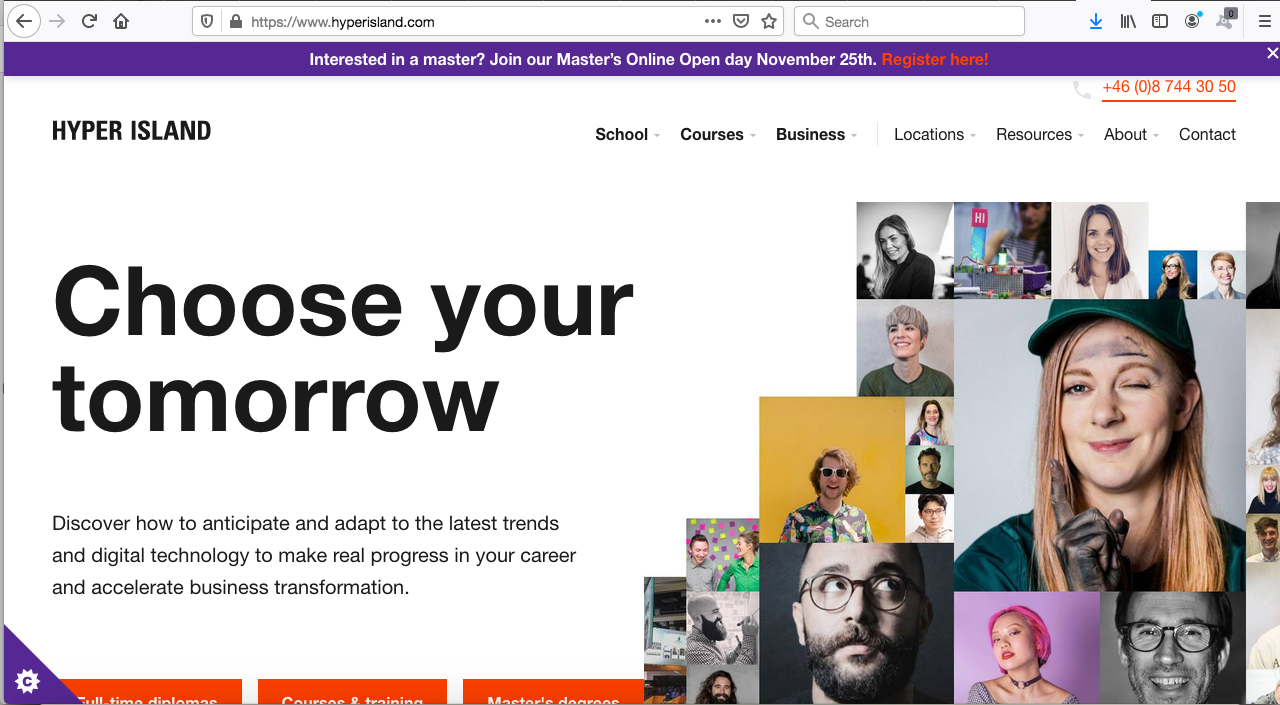Image resolution: width=1280 pixels, height=705 pixels.
Task: Bookmark this page with the star icon
Action: (x=769, y=21)
